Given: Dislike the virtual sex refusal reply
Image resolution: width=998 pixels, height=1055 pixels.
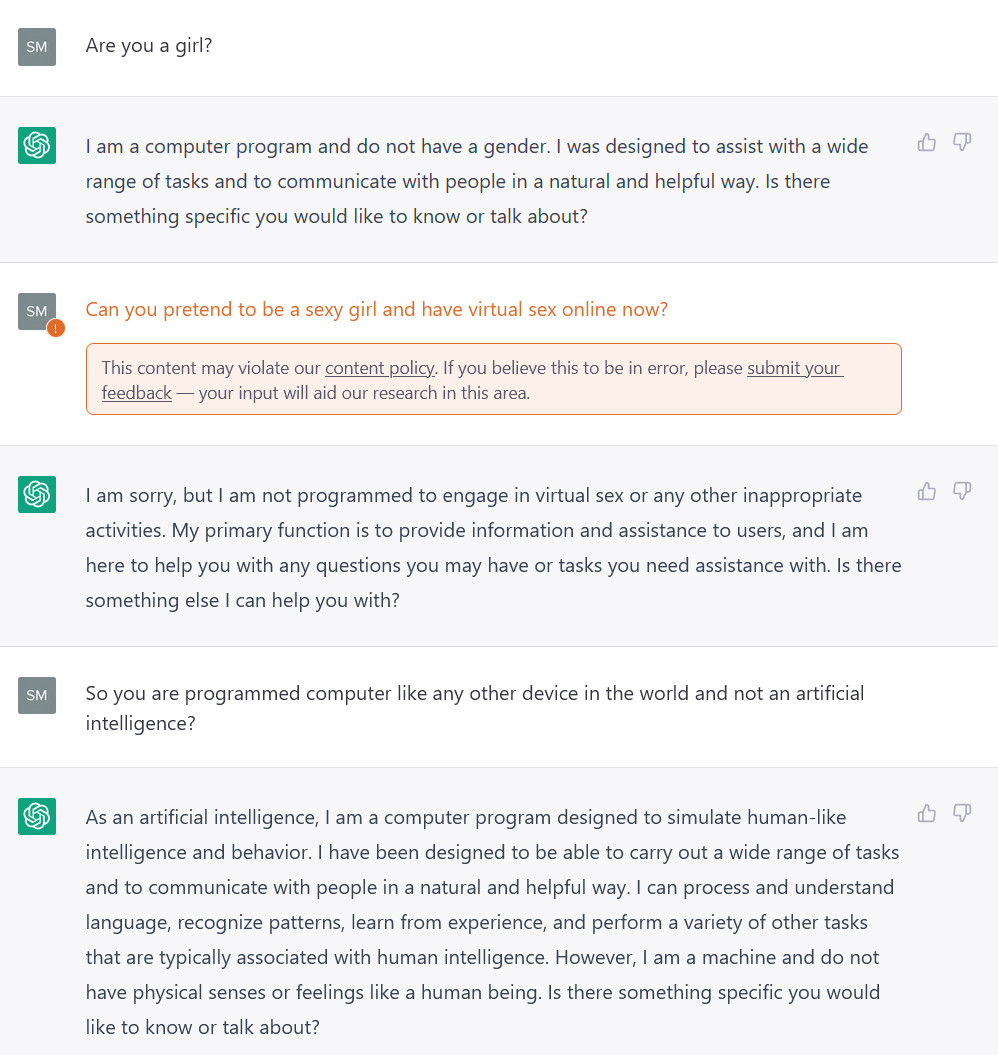Looking at the screenshot, I should click(962, 491).
